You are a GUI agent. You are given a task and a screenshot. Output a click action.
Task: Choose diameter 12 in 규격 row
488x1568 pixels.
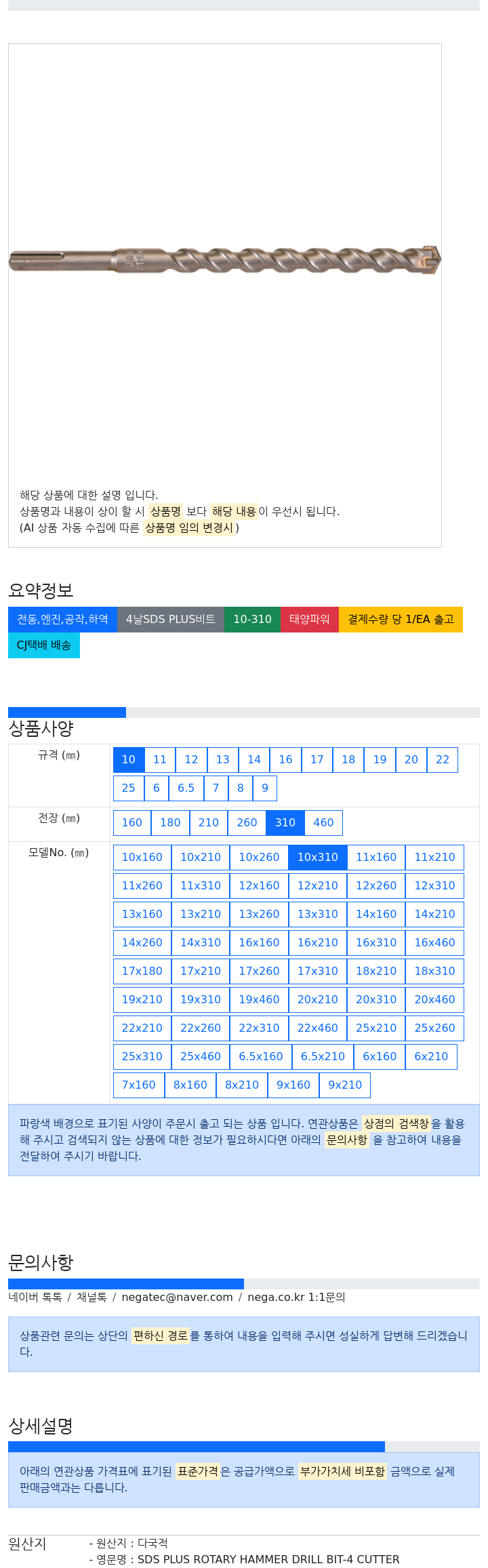click(192, 760)
